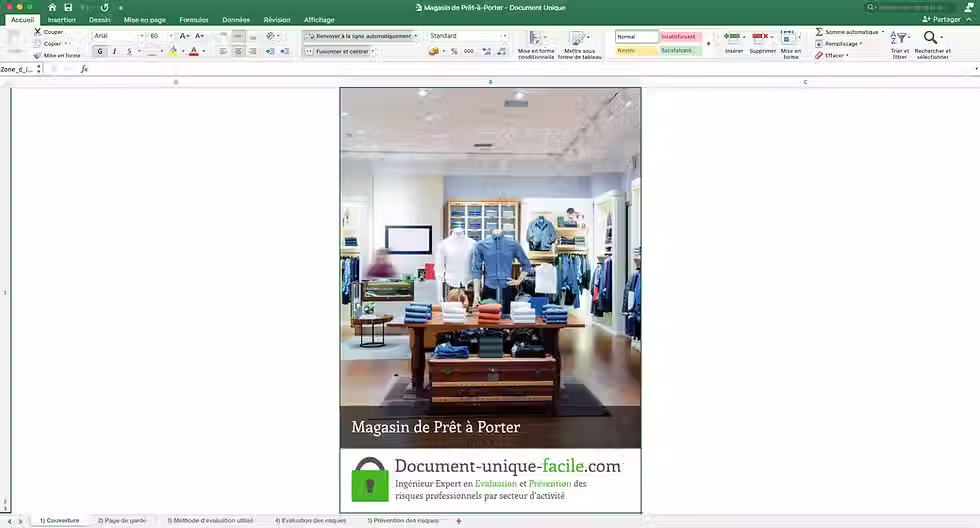Click Supprimer cells icon
This screenshot has width=980, height=528.
point(762,42)
